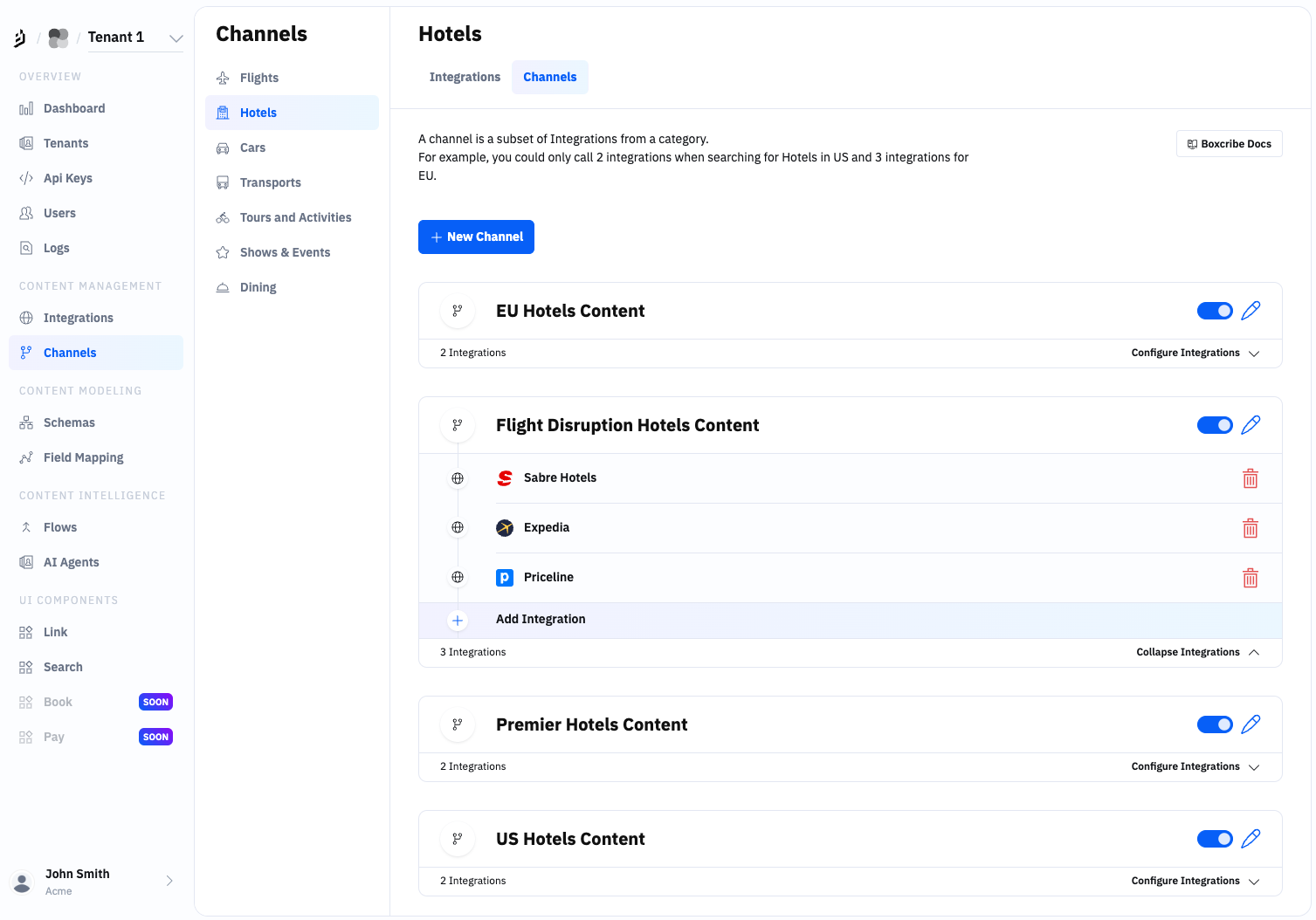Disable the EU Hotels Content toggle
The width and height of the screenshot is (1316, 920).
coord(1214,311)
